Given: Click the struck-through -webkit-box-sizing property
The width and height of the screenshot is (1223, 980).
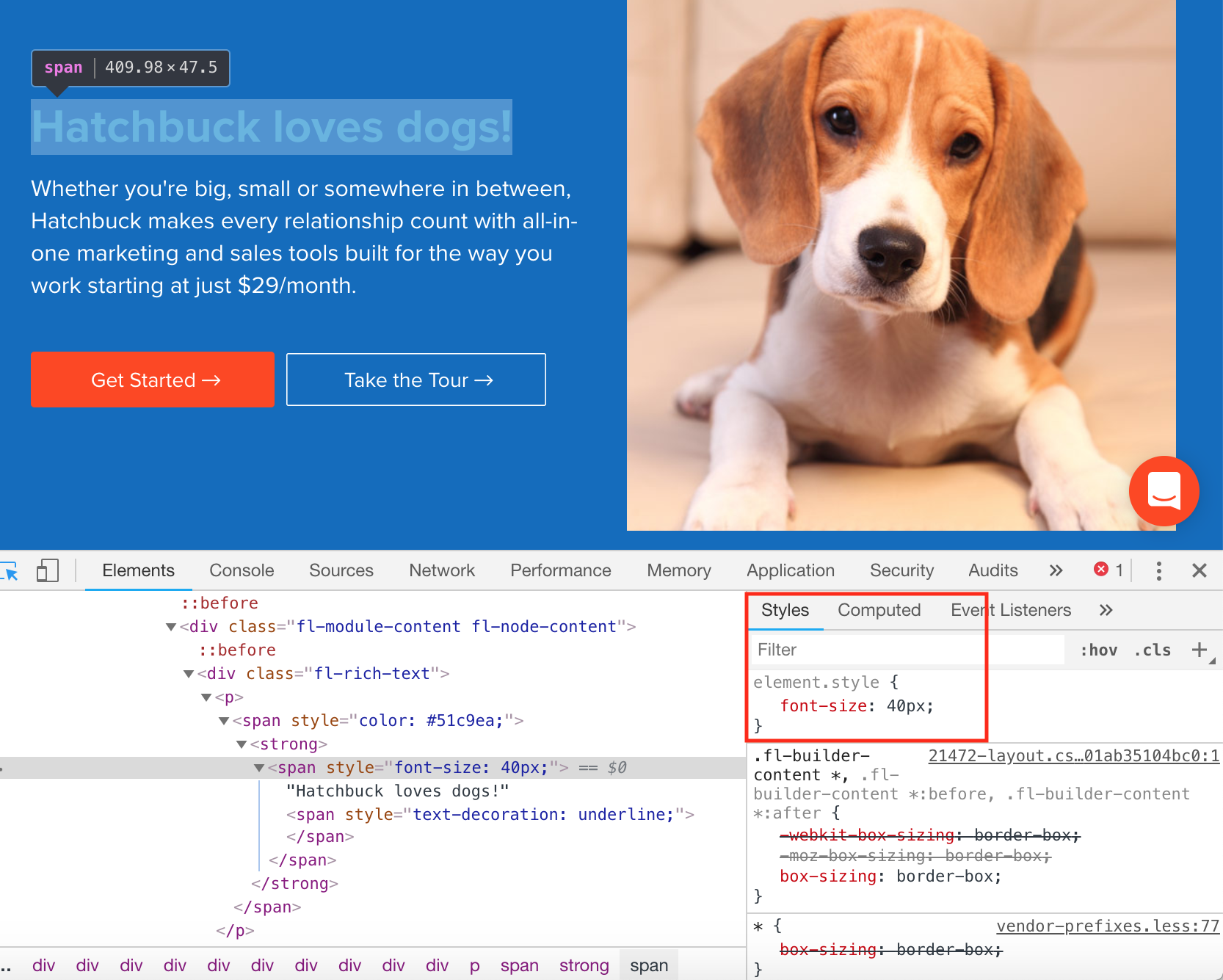Looking at the screenshot, I should click(x=866, y=835).
